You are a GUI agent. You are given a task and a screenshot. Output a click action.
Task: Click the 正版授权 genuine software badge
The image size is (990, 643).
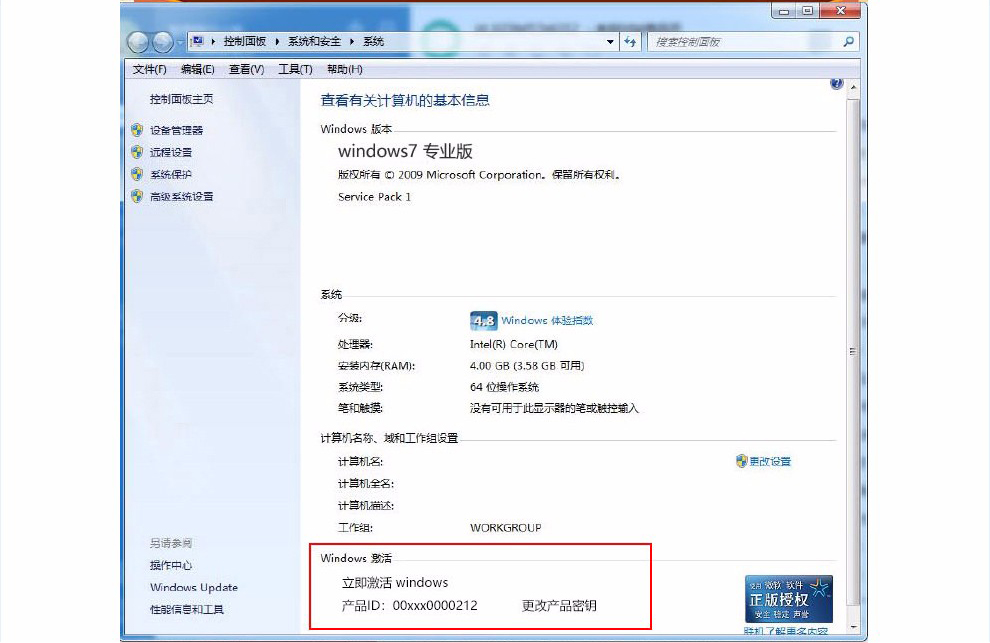pos(789,599)
